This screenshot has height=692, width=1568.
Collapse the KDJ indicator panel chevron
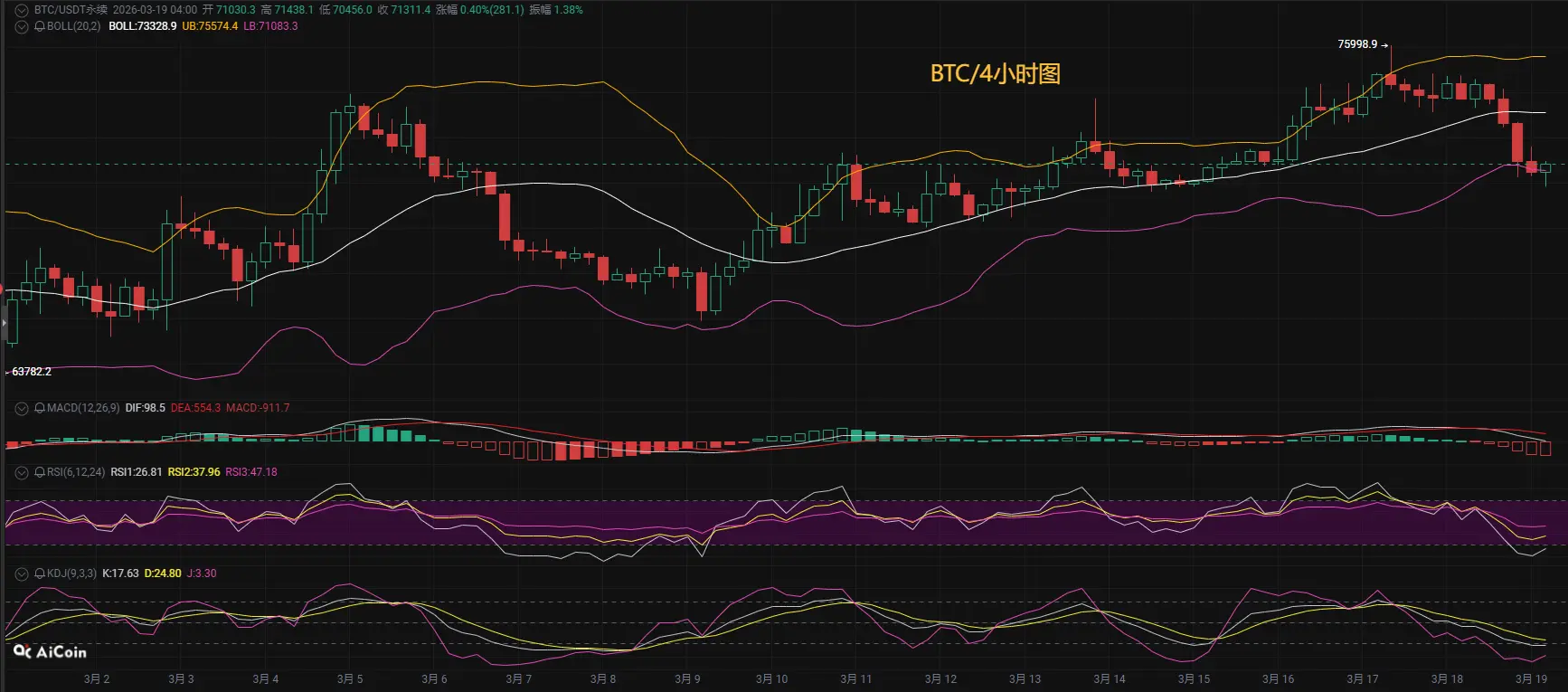point(22,574)
